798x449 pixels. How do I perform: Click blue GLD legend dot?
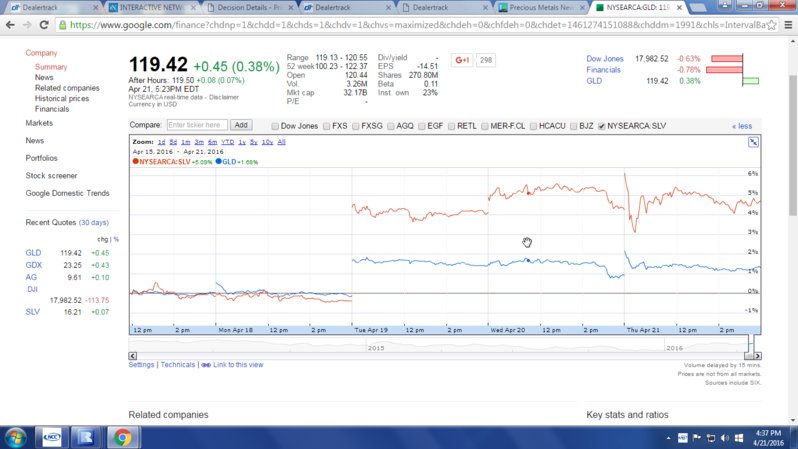218,161
